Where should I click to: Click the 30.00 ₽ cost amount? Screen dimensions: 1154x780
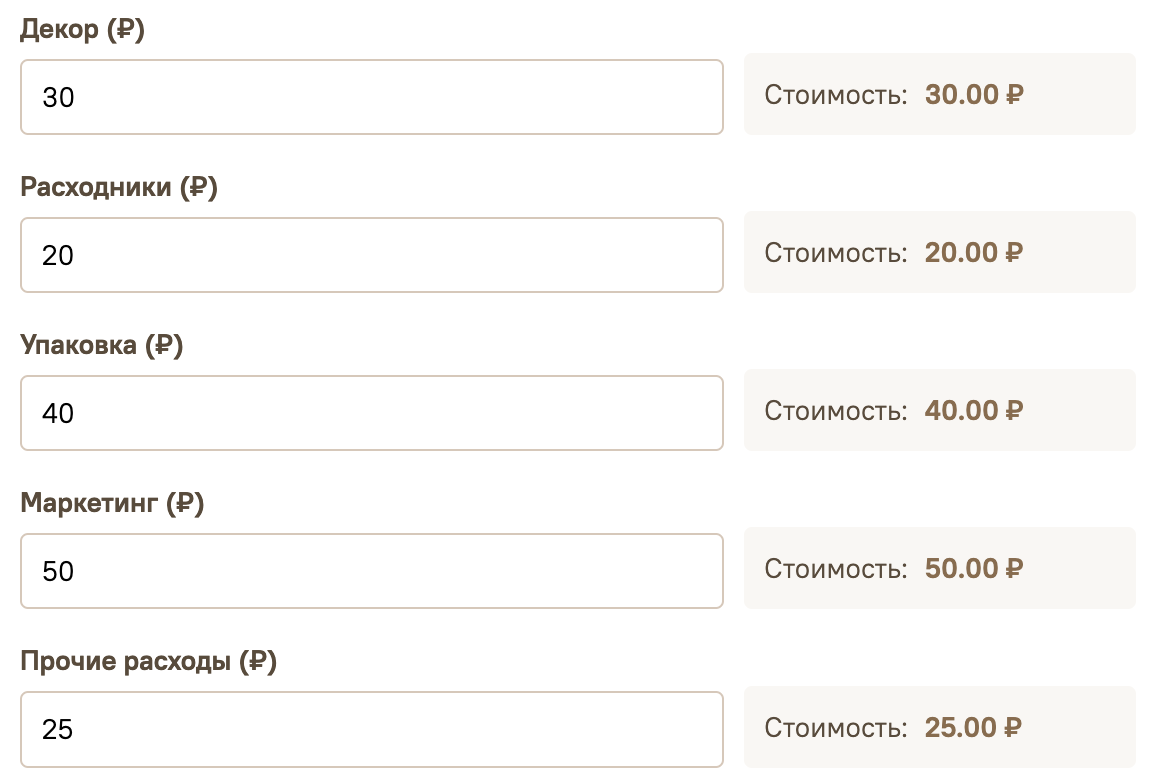click(974, 94)
